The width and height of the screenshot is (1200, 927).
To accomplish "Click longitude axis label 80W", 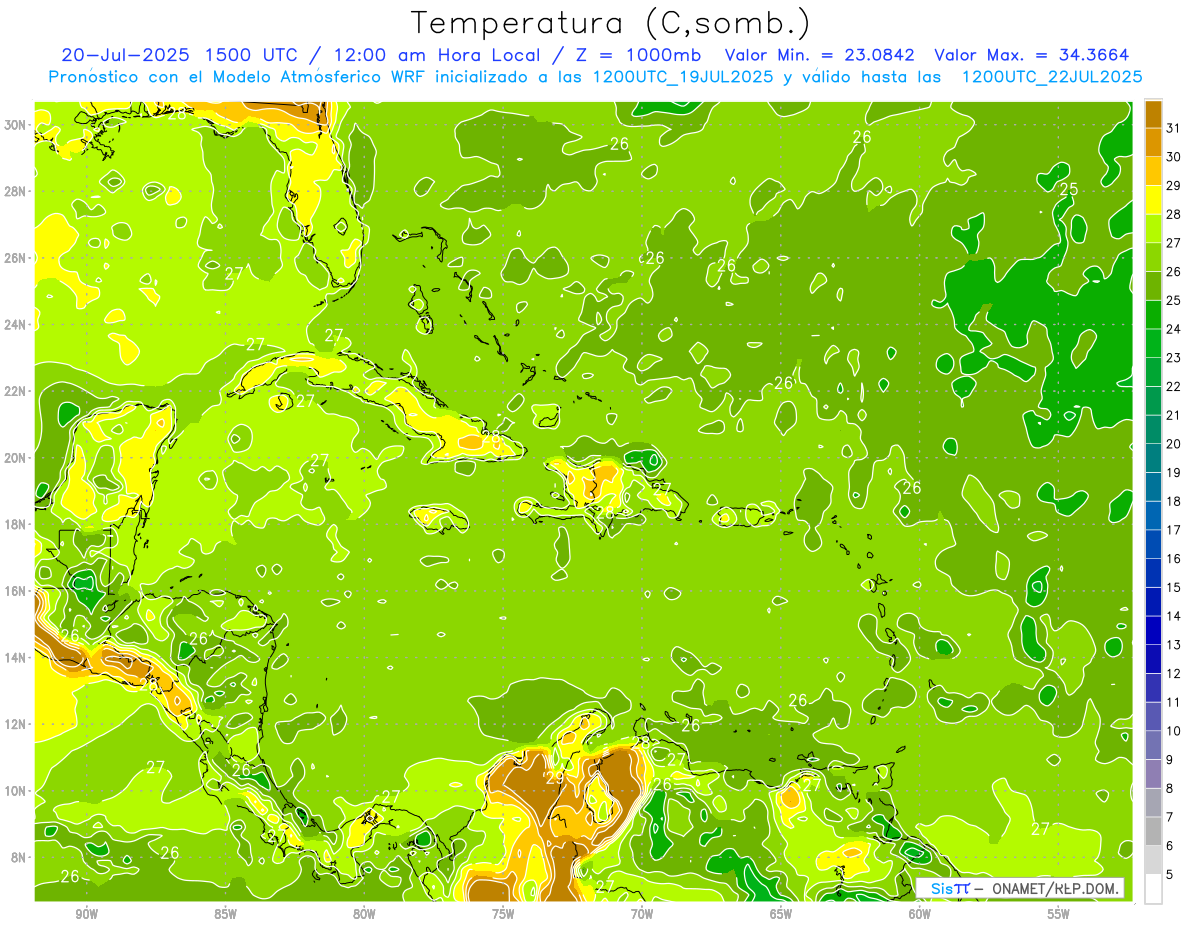I will (364, 914).
